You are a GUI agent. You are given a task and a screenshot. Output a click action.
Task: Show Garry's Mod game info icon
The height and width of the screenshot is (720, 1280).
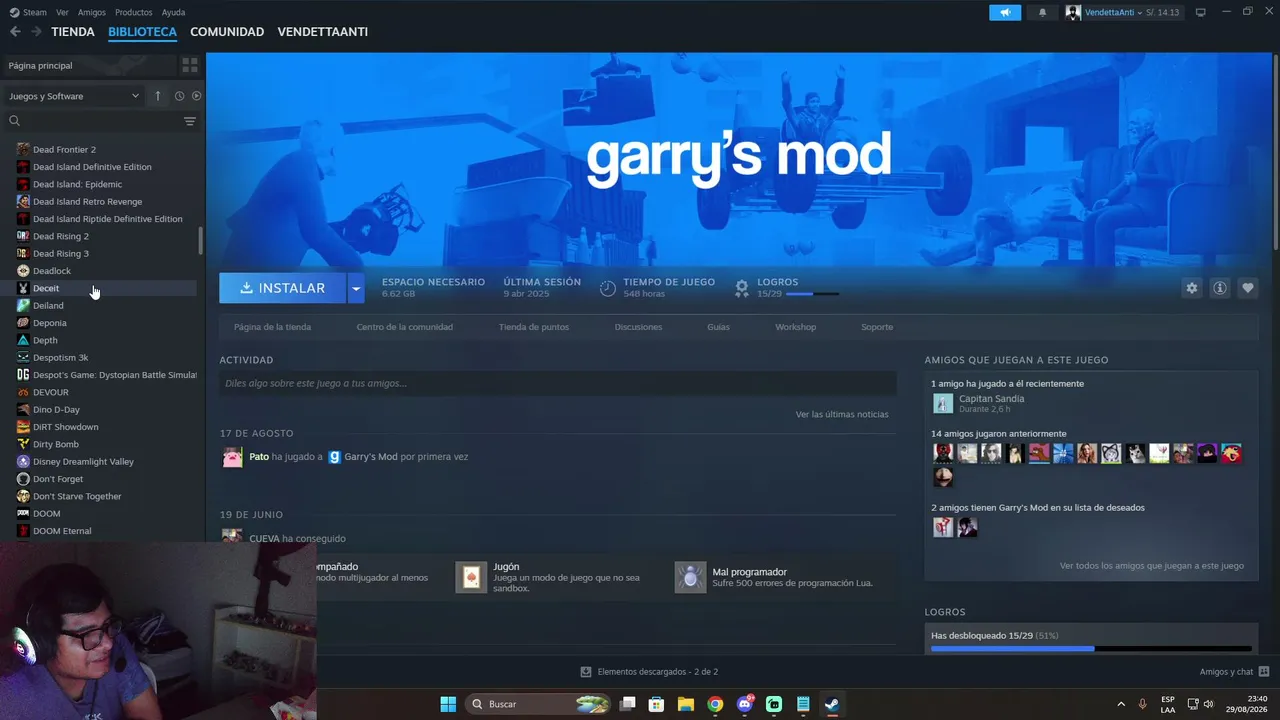[x=1219, y=288]
